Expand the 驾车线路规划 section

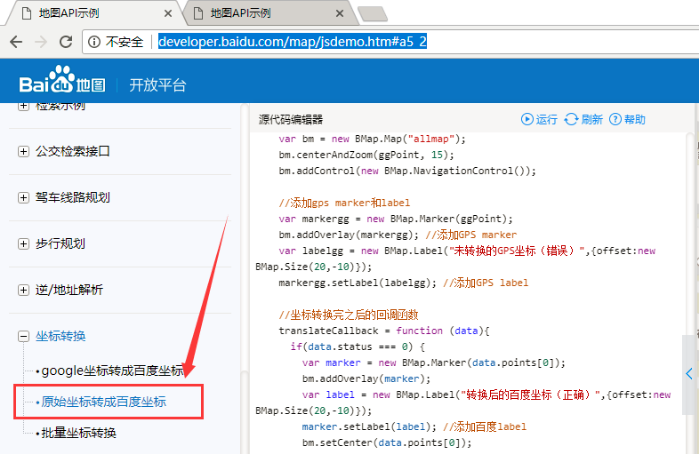tap(24, 198)
